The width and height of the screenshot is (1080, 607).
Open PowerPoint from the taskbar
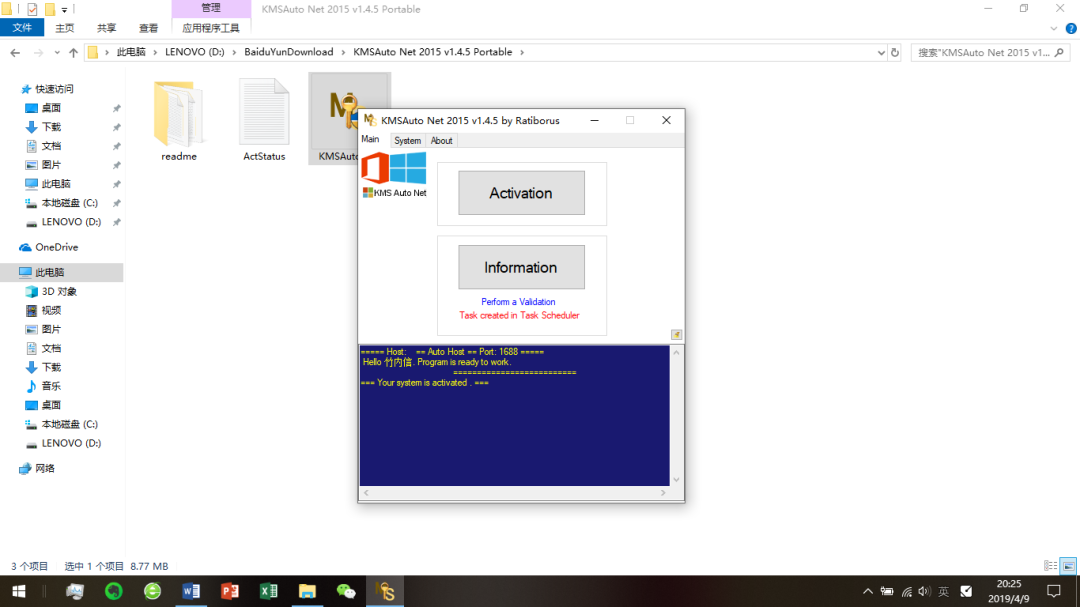229,591
